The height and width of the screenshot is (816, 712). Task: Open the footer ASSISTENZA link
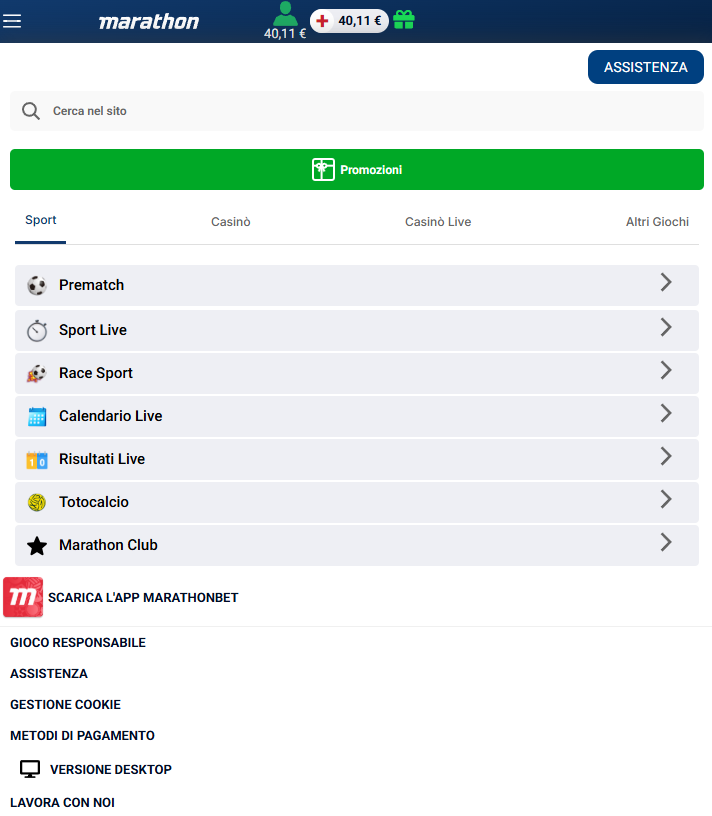[x=49, y=673]
